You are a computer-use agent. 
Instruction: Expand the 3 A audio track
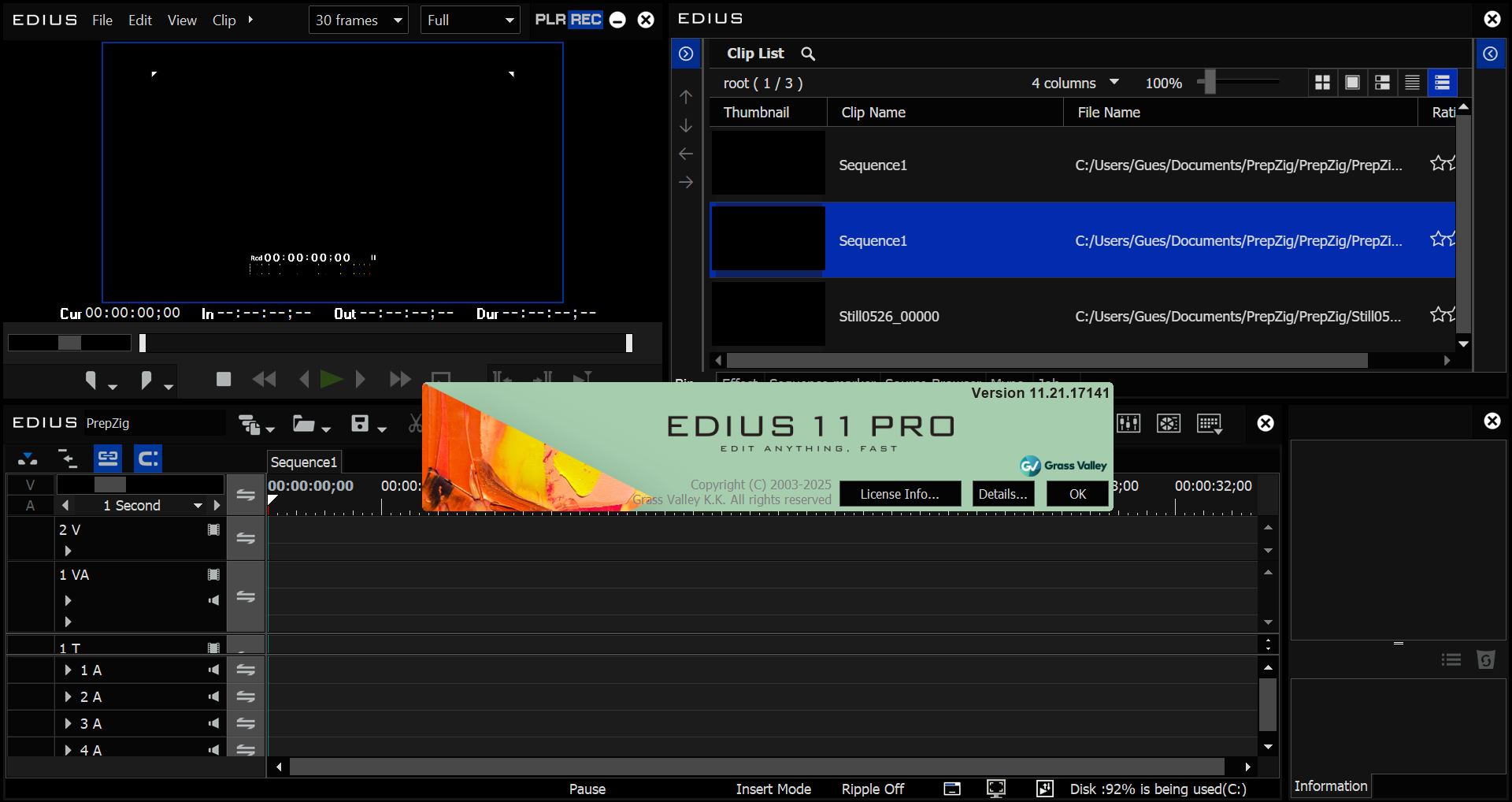(x=68, y=723)
